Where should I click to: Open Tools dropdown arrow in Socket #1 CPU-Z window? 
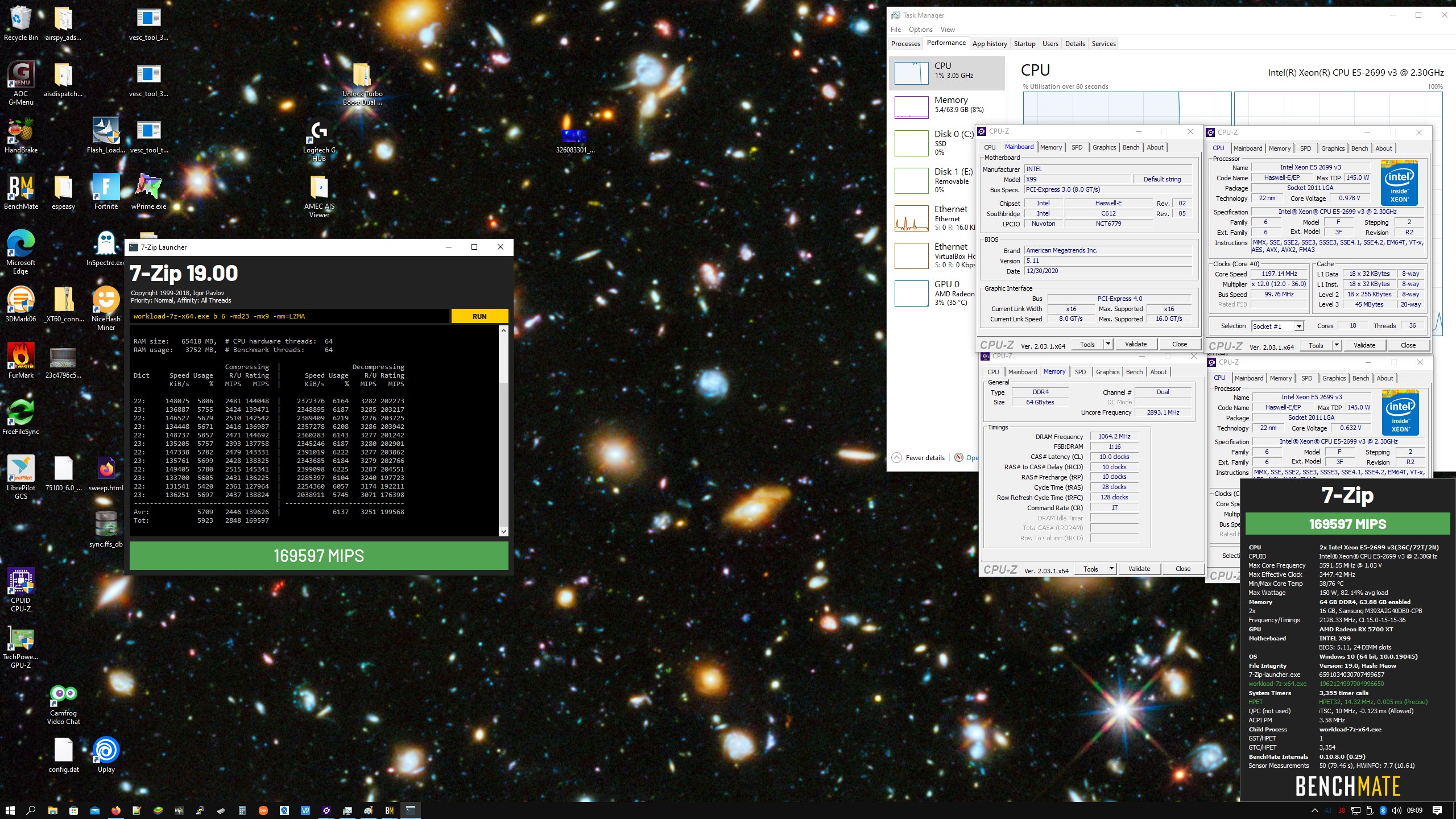[1337, 345]
